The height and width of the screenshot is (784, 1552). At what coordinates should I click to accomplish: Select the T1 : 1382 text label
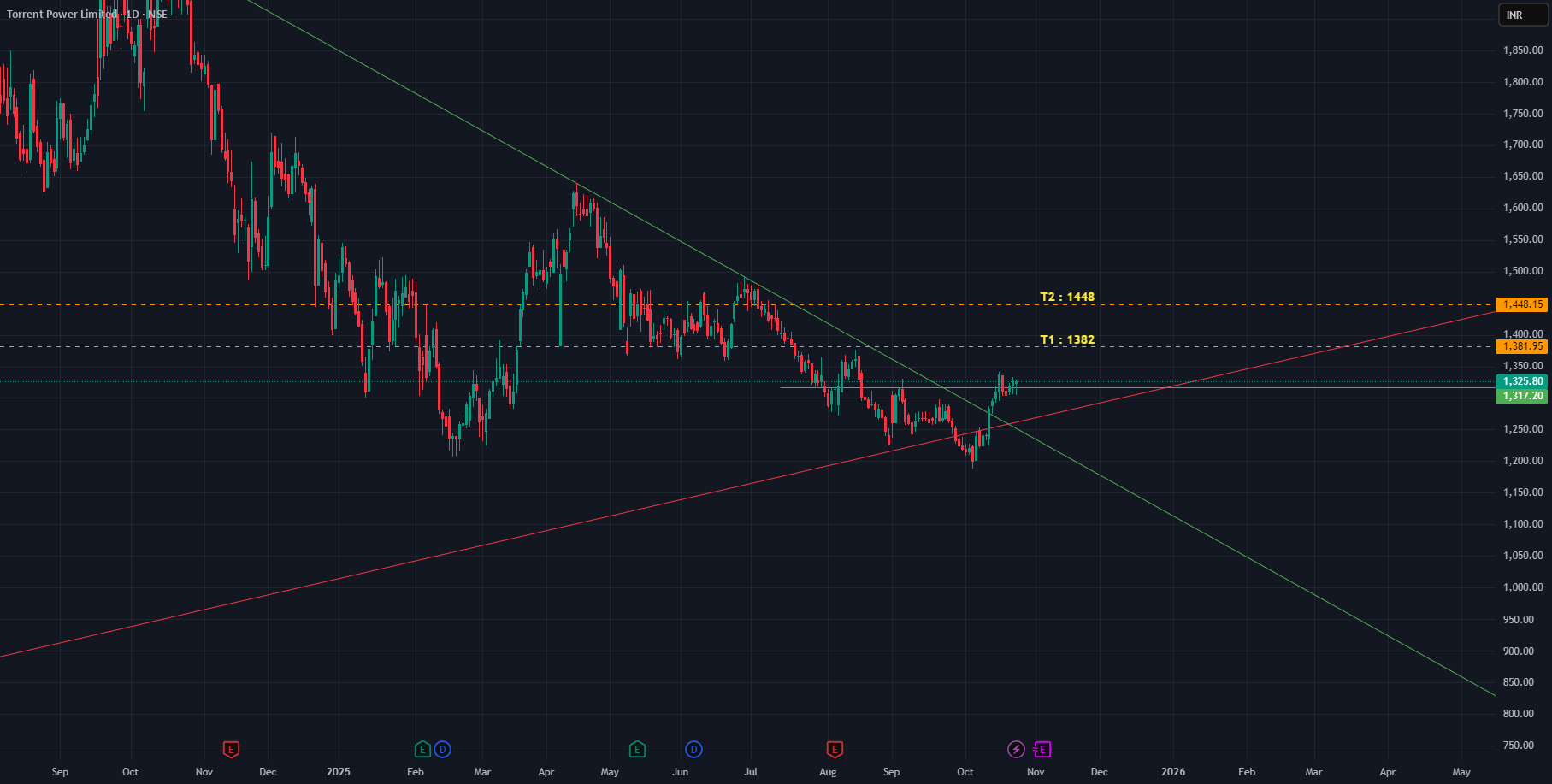[1067, 339]
